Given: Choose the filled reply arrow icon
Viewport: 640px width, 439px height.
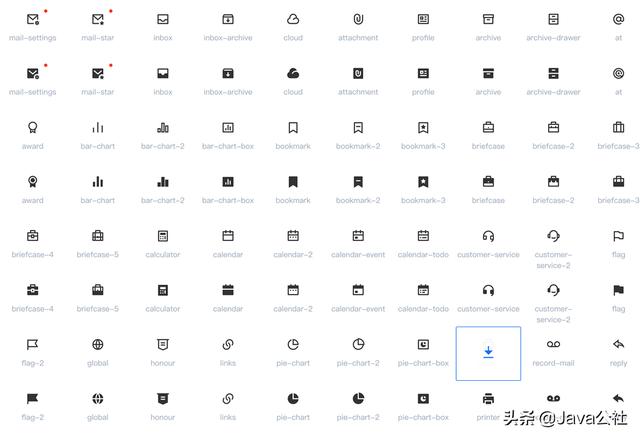Looking at the screenshot, I should point(618,399).
